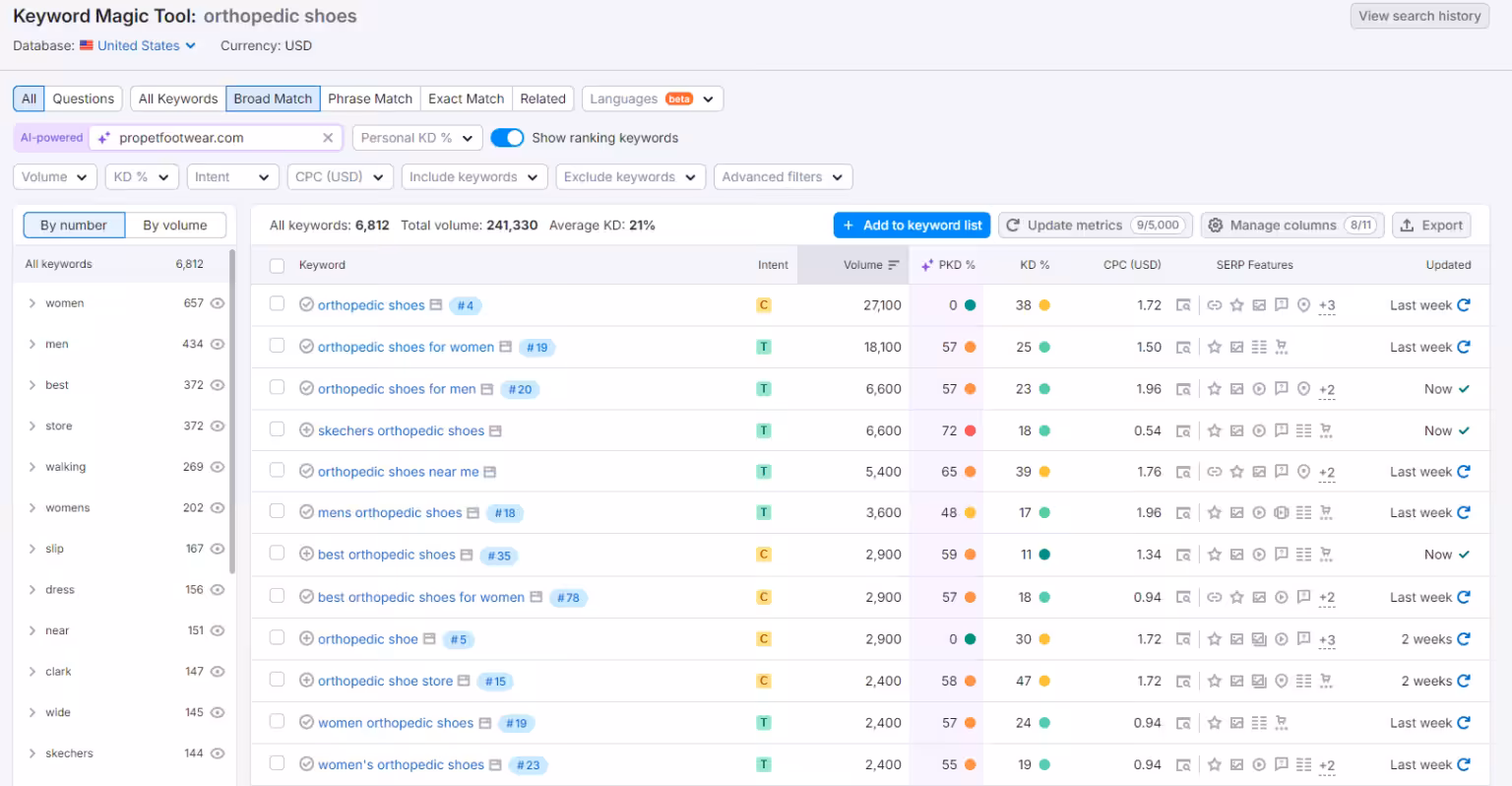Click the link icon in orthopedic shoes near me row
Screen dimensions: 1512x786
[1215, 472]
